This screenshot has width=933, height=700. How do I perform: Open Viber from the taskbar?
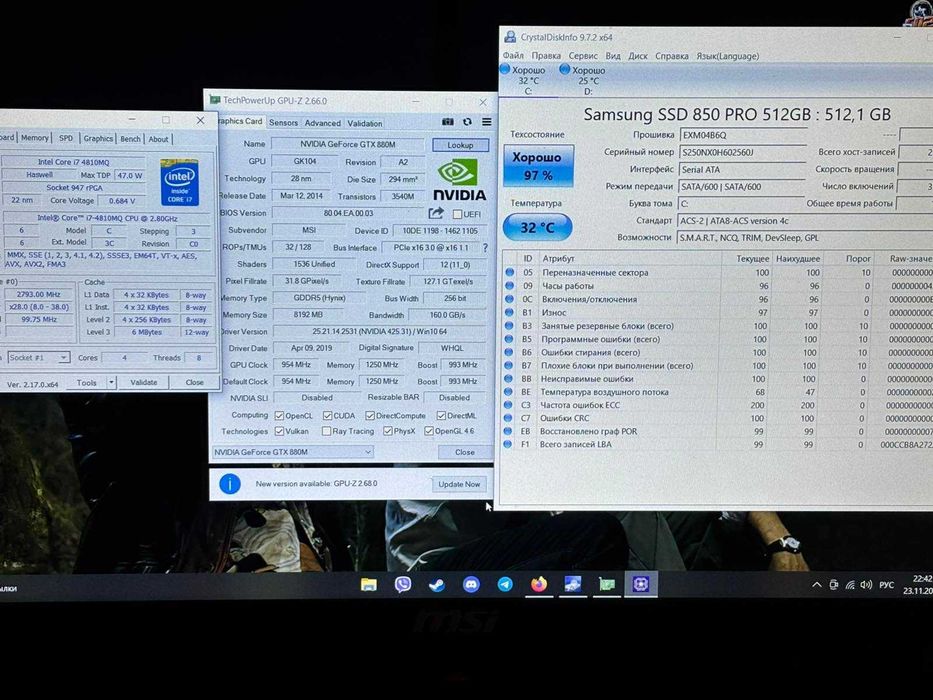click(403, 585)
